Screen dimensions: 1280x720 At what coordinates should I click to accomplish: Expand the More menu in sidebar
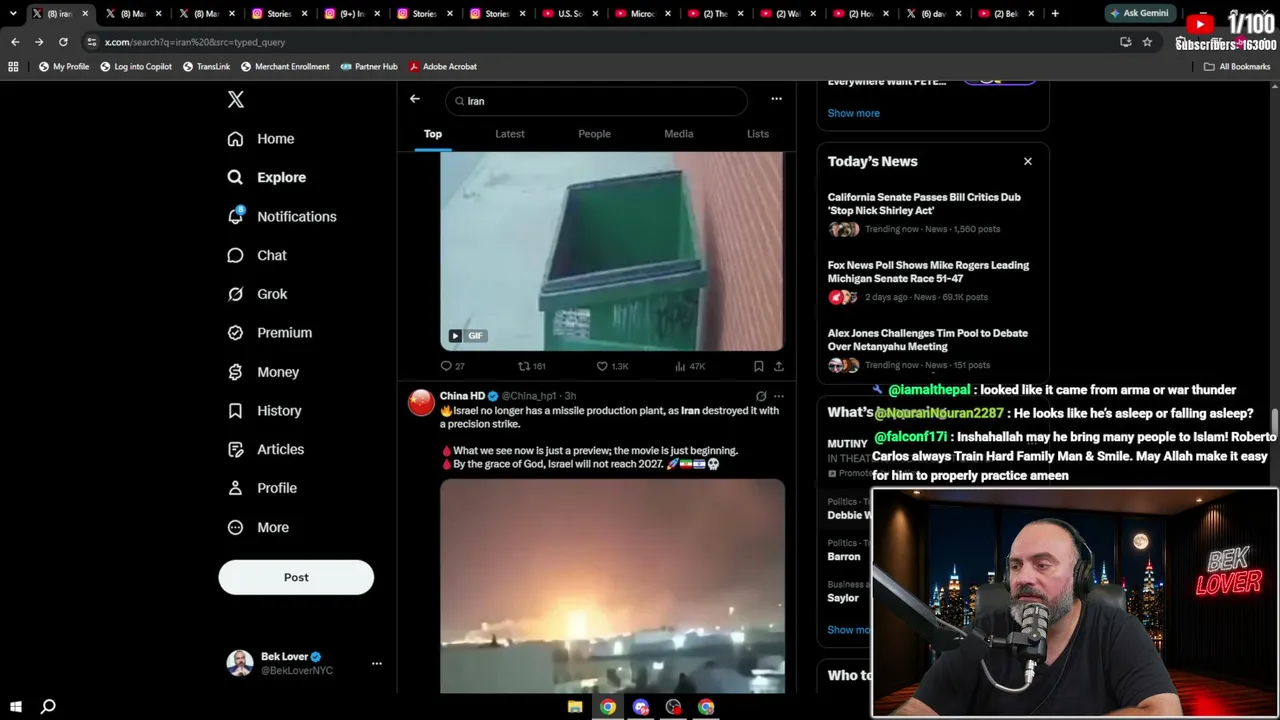click(x=258, y=527)
